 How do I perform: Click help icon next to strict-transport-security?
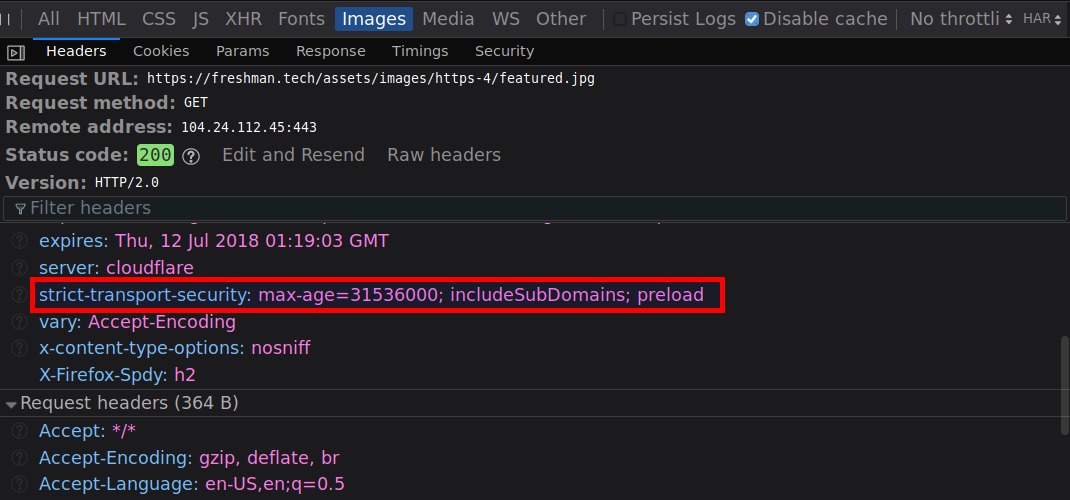[19, 296]
